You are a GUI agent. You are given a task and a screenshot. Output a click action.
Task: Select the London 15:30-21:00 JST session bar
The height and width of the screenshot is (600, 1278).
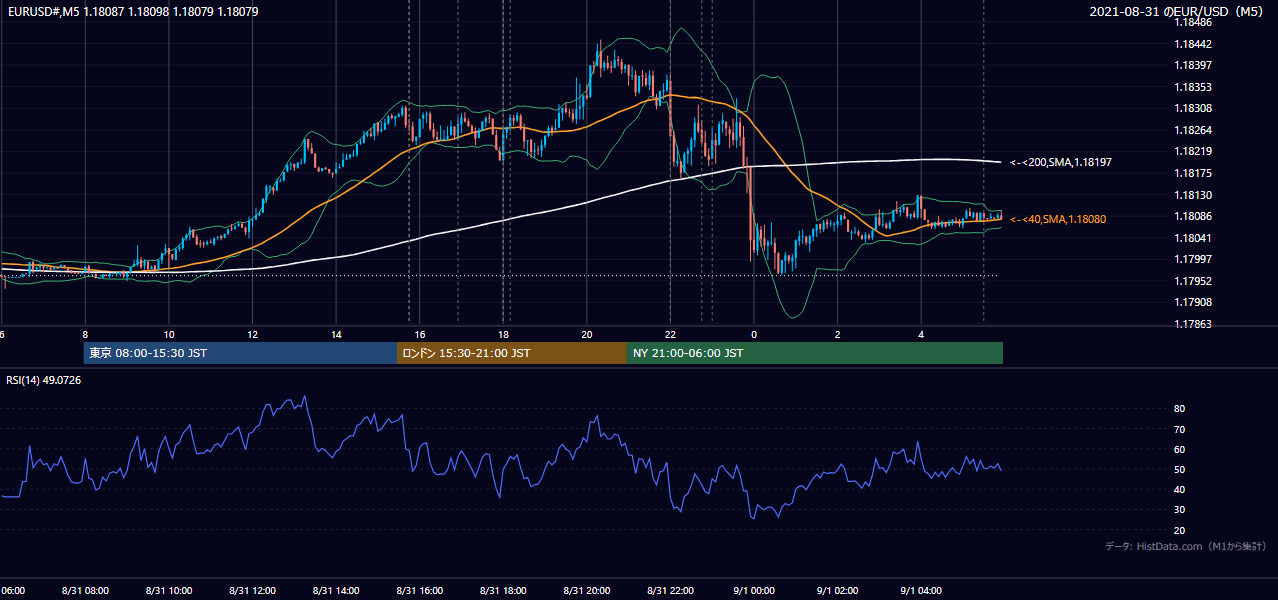[x=511, y=353]
